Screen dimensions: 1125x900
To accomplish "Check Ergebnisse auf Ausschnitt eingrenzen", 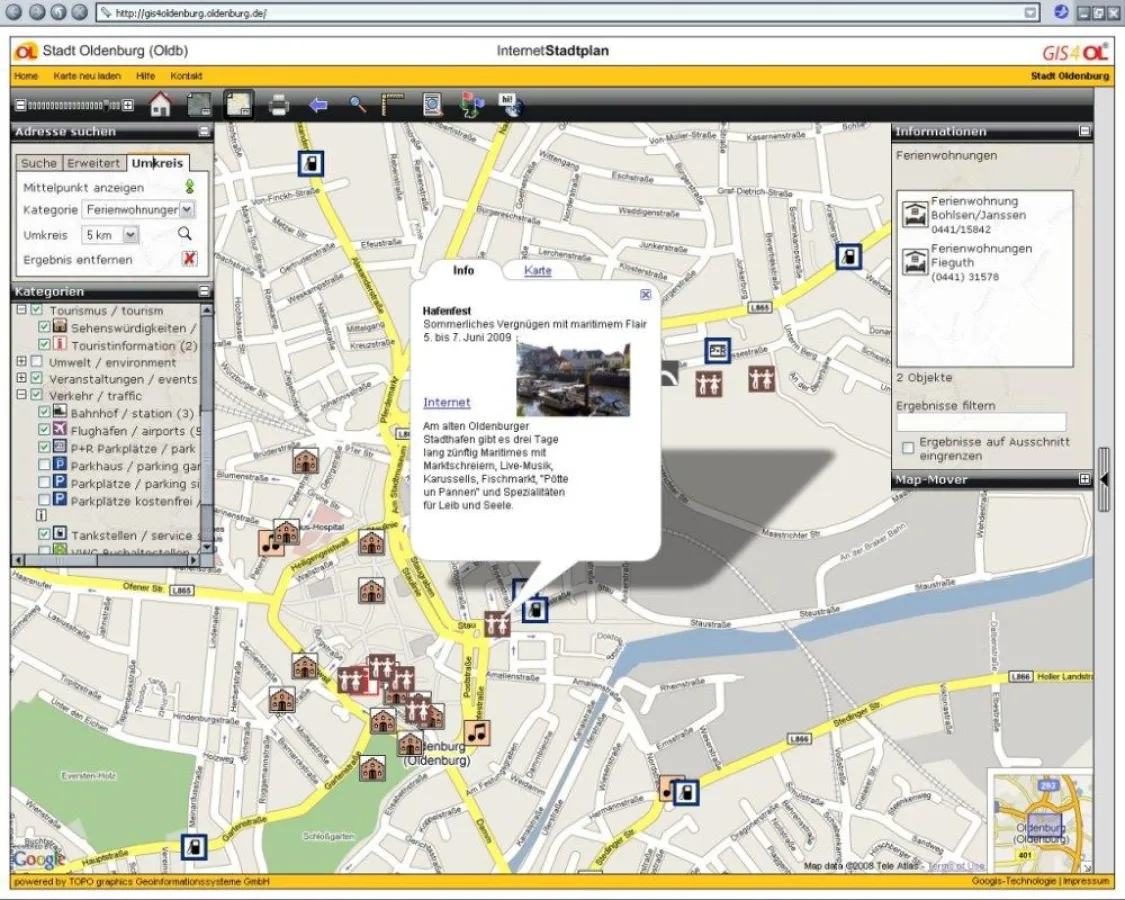I will click(908, 448).
